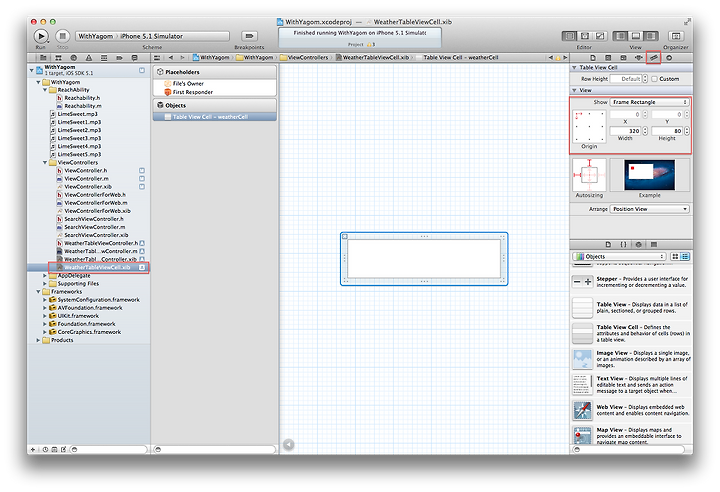Expand the Supporting Files group
The width and height of the screenshot is (720, 492).
click(x=45, y=284)
